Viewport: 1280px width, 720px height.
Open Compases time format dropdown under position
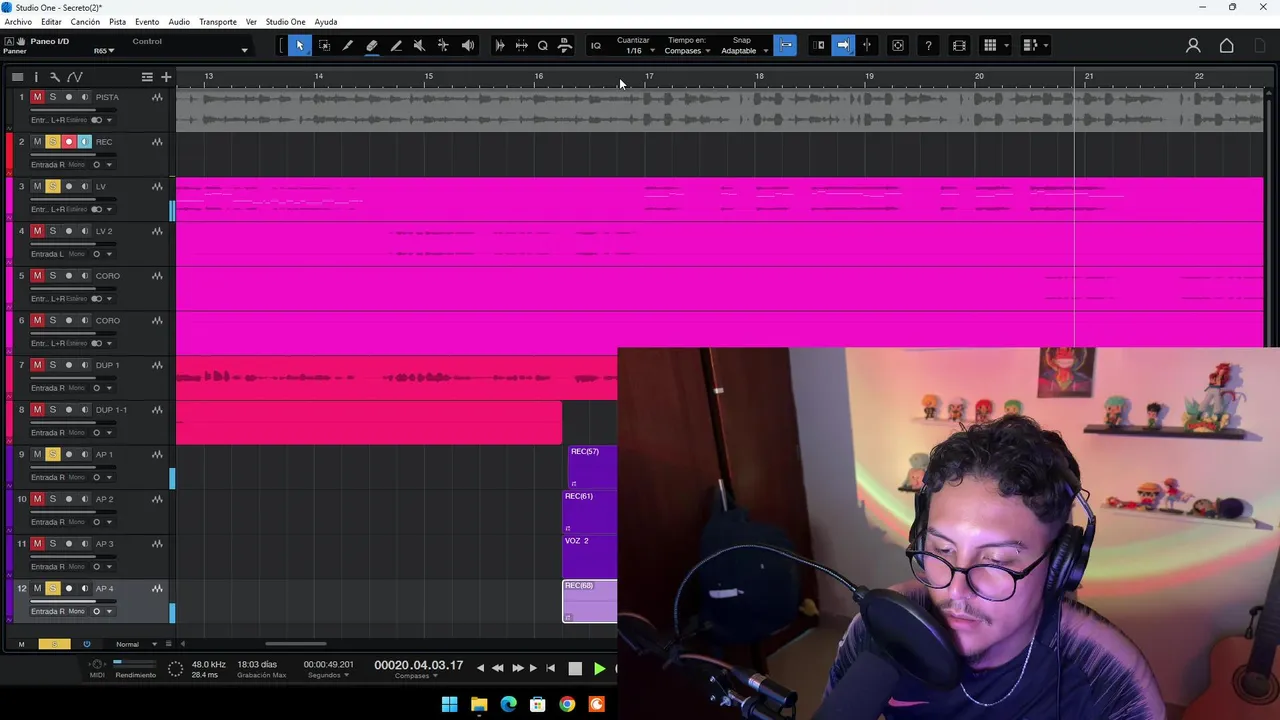pyautogui.click(x=415, y=676)
